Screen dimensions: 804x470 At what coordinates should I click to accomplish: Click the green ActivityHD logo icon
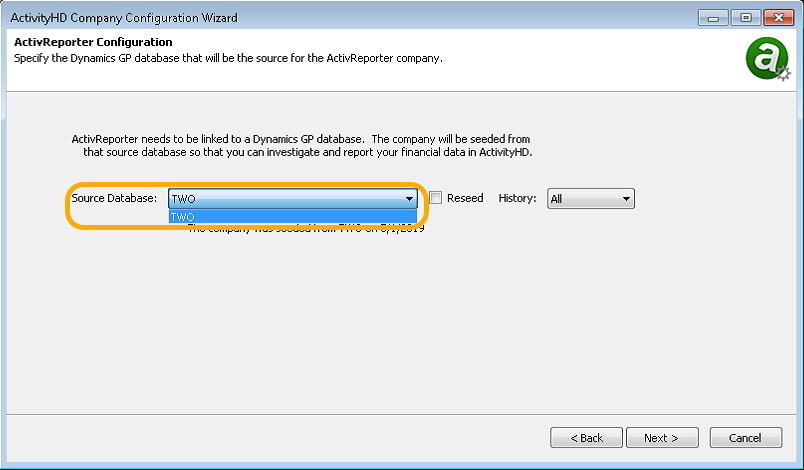(x=767, y=59)
